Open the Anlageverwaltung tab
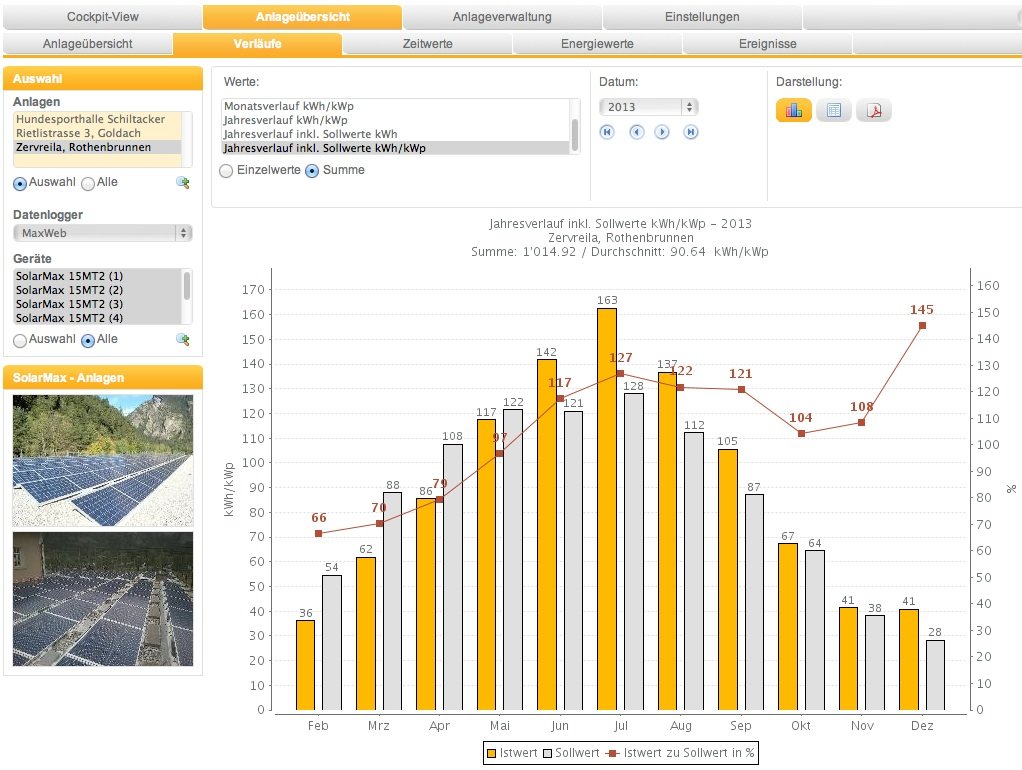Image resolution: width=1022 pixels, height=770 pixels. (502, 17)
